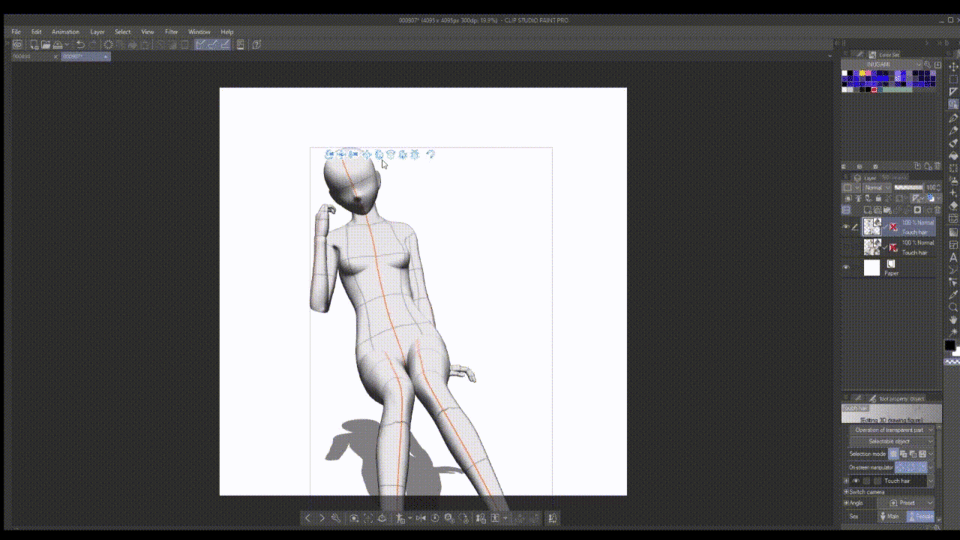Toggle visibility of the Paper layer
The height and width of the screenshot is (540, 960).
click(x=846, y=268)
